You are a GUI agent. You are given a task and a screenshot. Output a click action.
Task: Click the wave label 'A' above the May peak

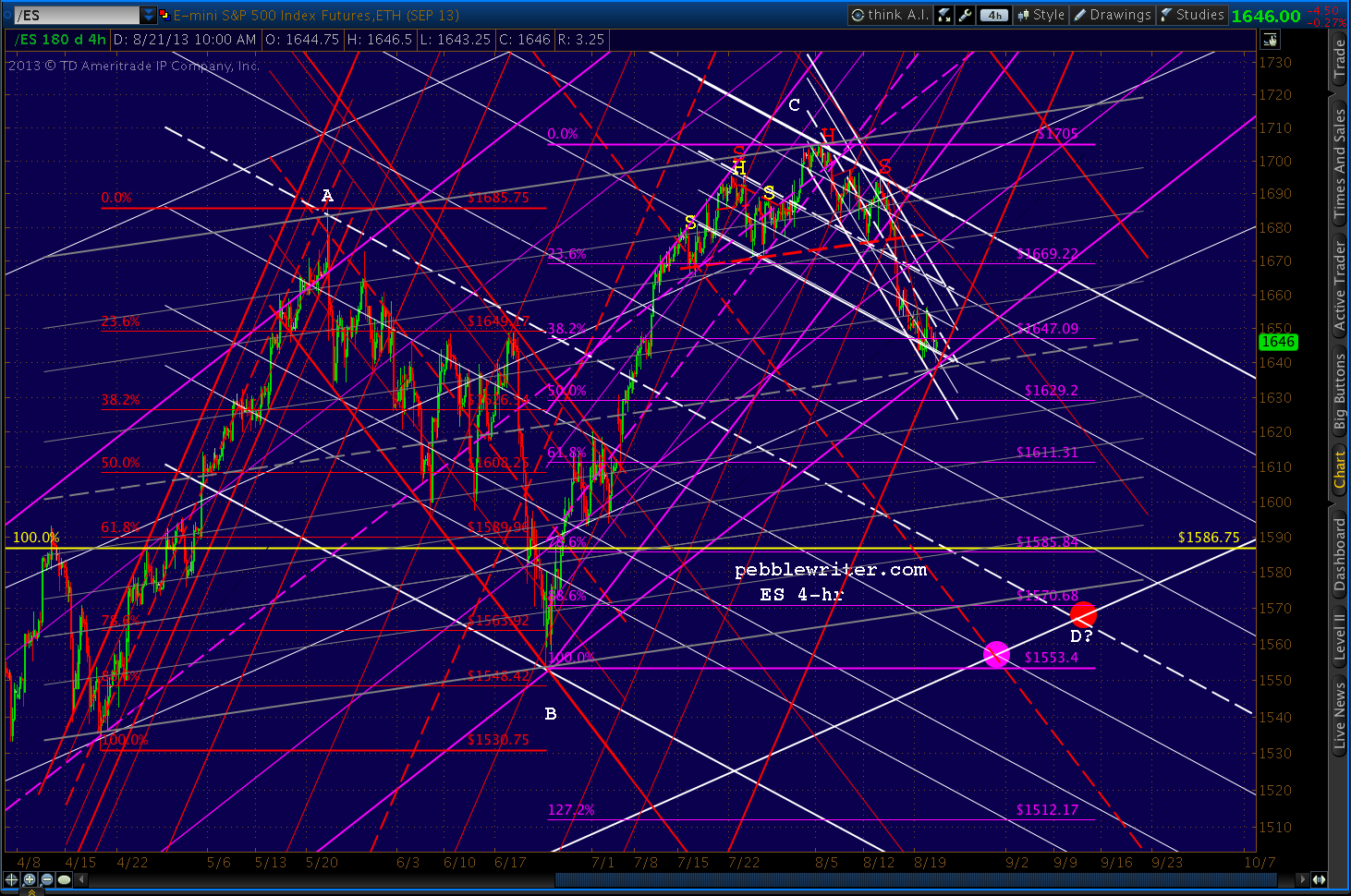[x=327, y=196]
